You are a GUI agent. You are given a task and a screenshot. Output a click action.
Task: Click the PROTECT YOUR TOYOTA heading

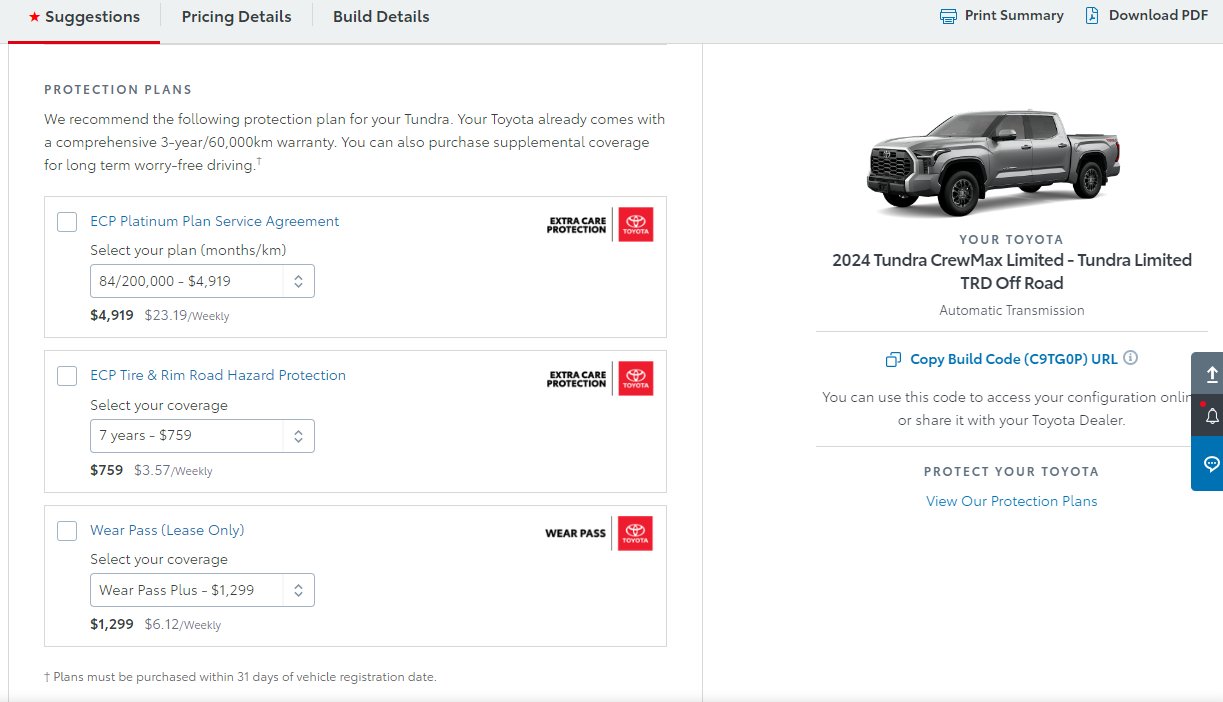pos(1011,471)
